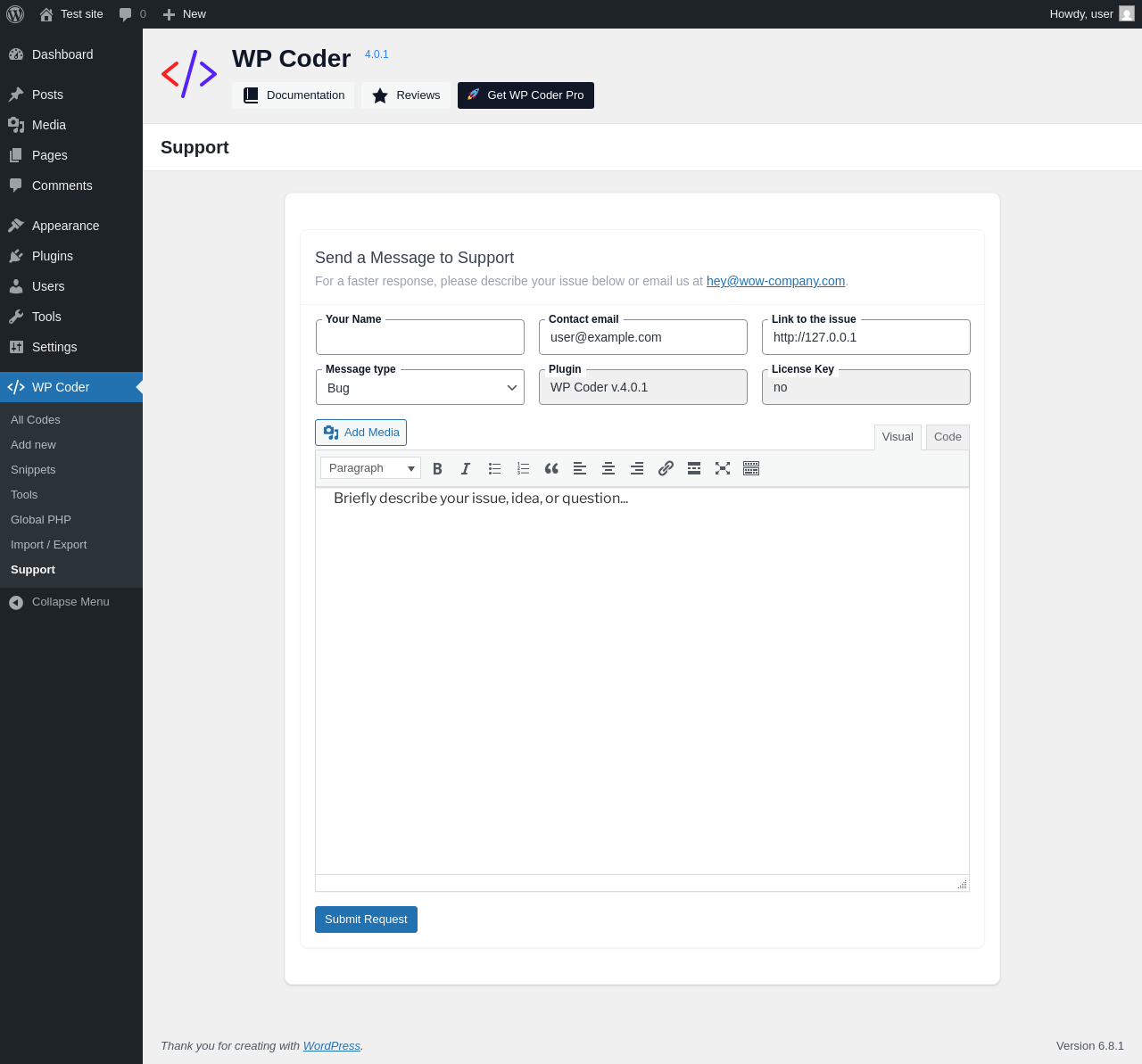
Task: Open Media library in sidebar
Action: (71, 125)
